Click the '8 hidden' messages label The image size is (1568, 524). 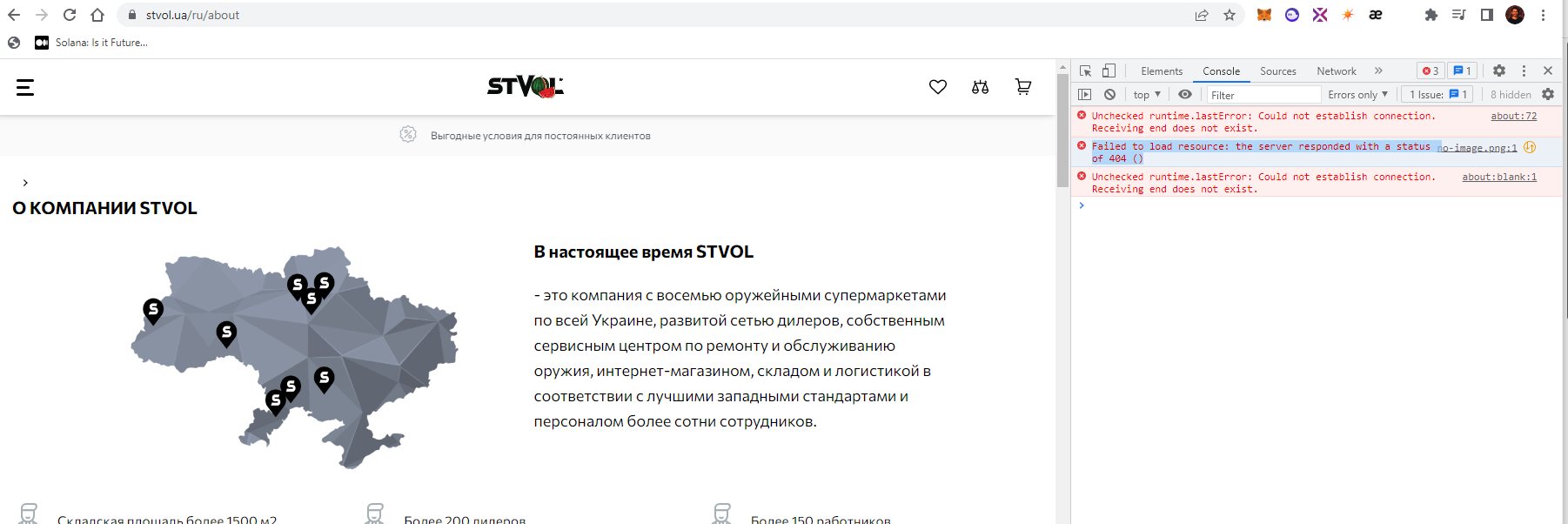pyautogui.click(x=1511, y=95)
